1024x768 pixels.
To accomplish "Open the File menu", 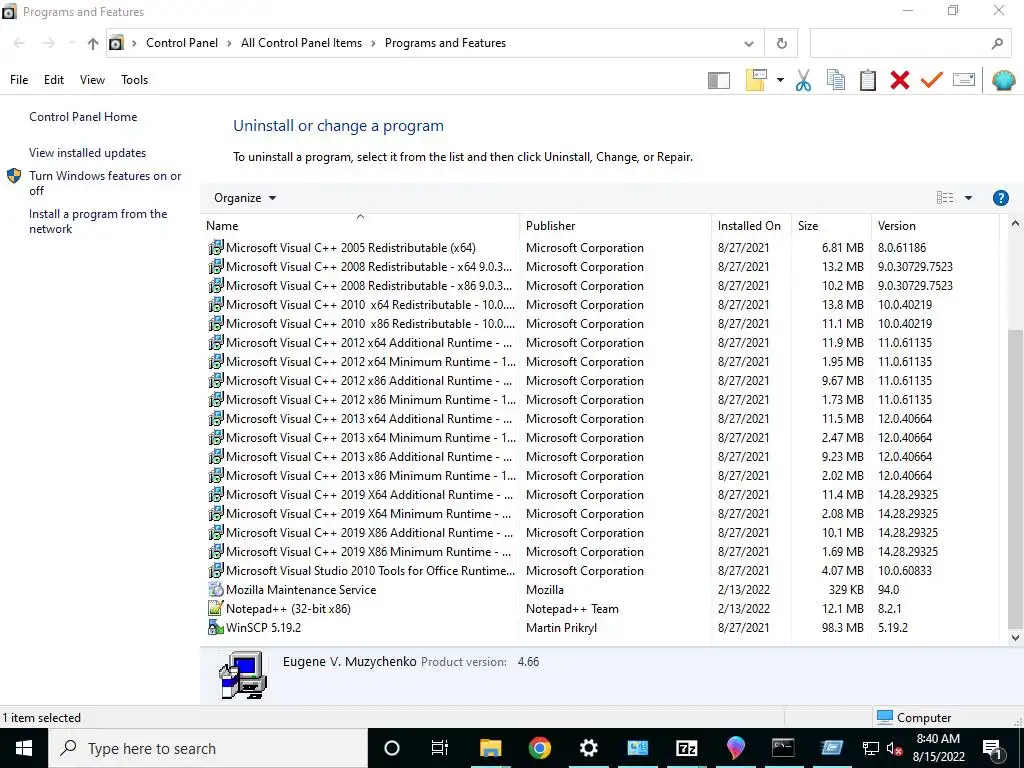I will click(x=19, y=80).
